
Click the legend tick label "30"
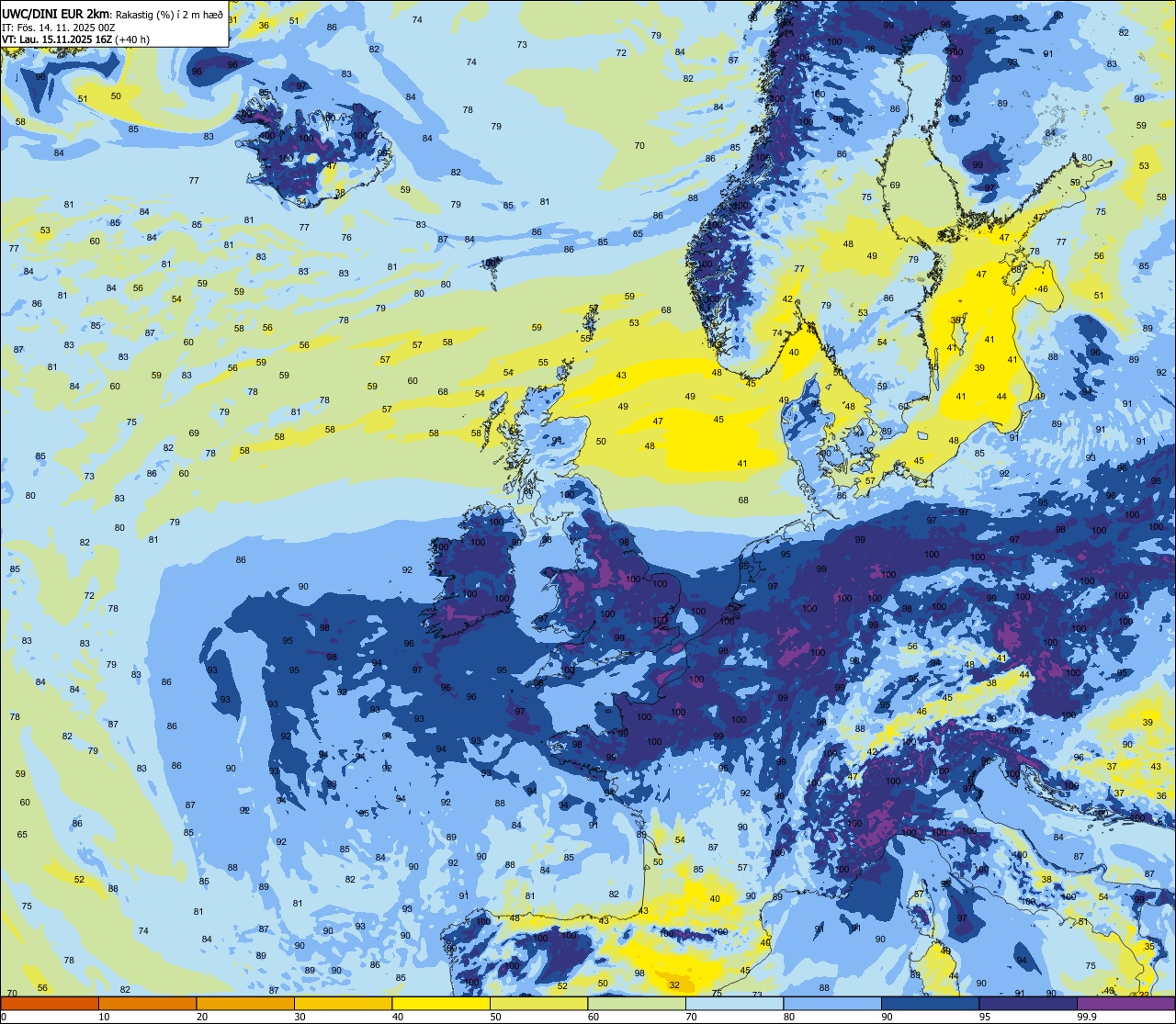(300, 1017)
